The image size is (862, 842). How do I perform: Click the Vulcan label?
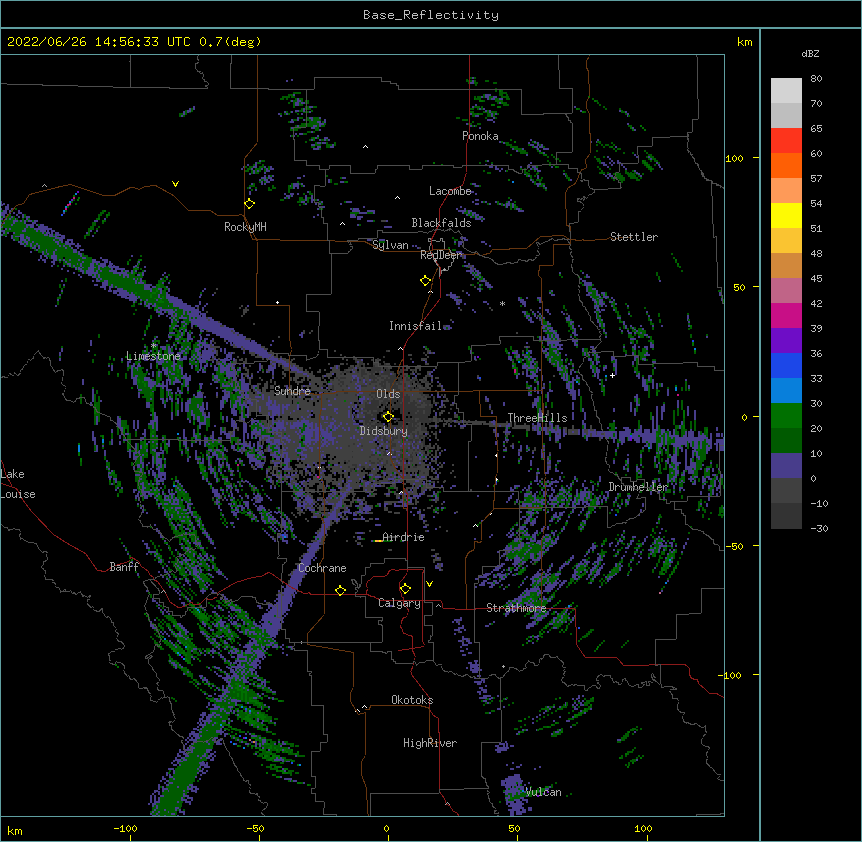[x=543, y=792]
